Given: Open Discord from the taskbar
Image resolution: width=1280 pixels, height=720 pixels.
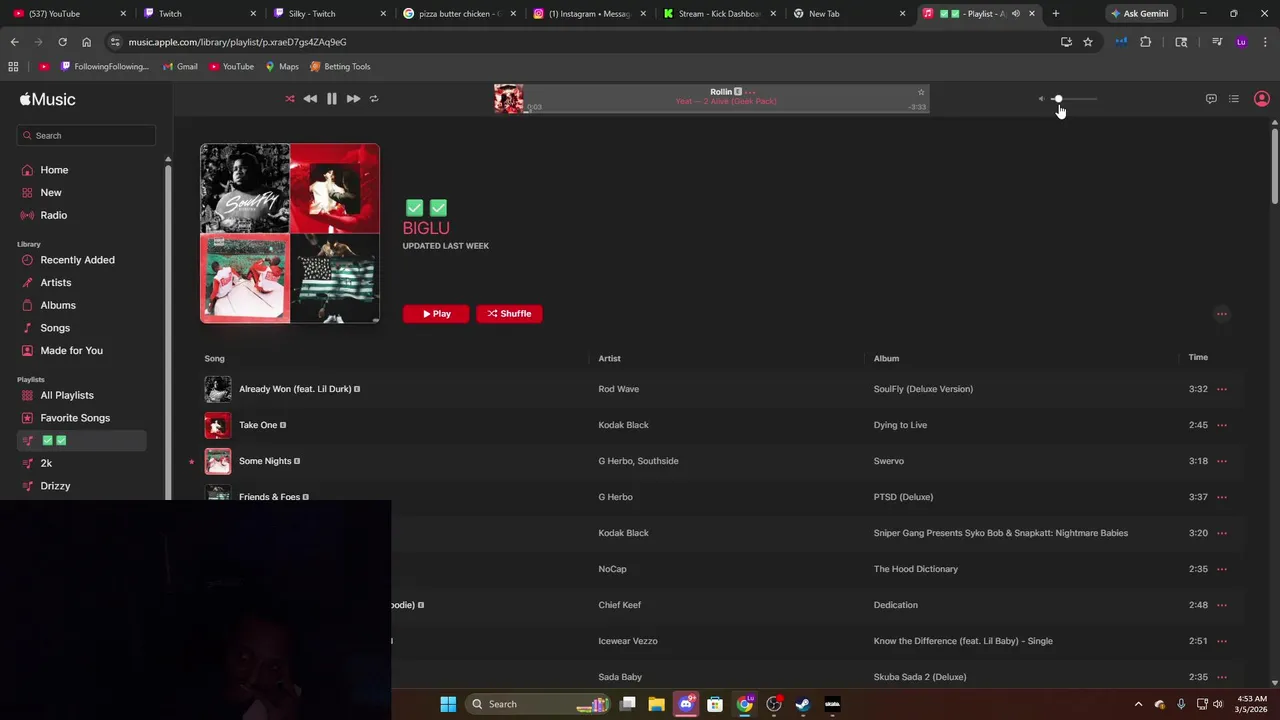Looking at the screenshot, I should pos(686,704).
